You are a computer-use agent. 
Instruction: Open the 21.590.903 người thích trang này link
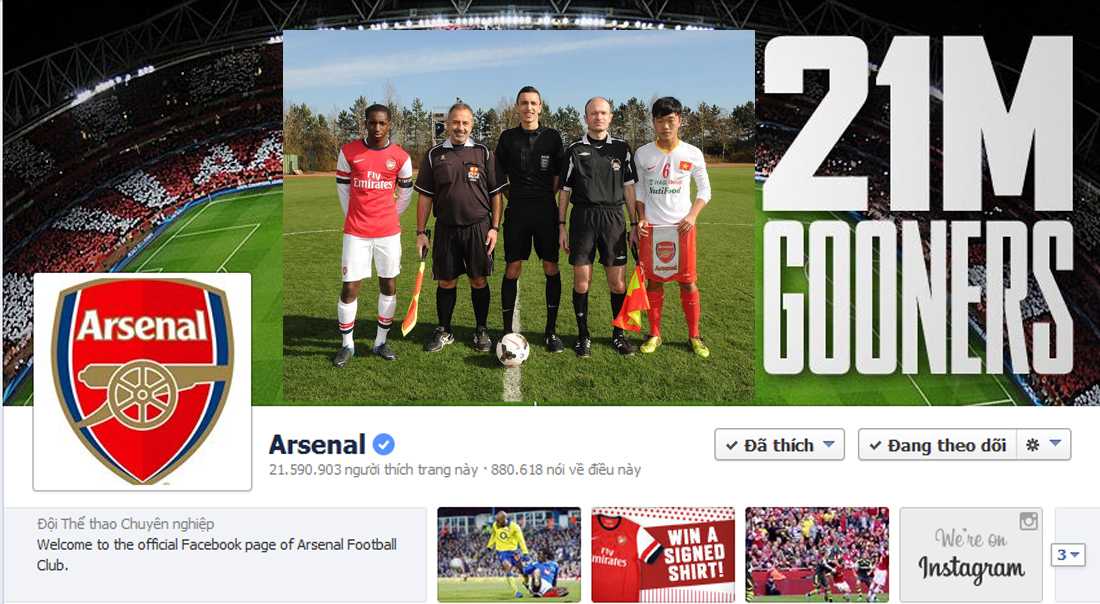coord(373,470)
